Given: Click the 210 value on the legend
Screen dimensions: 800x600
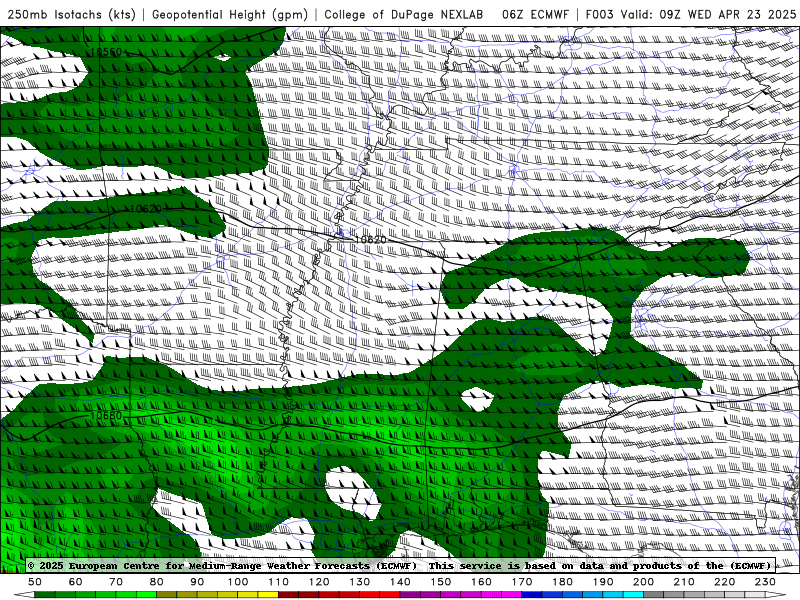Looking at the screenshot, I should 684,582.
